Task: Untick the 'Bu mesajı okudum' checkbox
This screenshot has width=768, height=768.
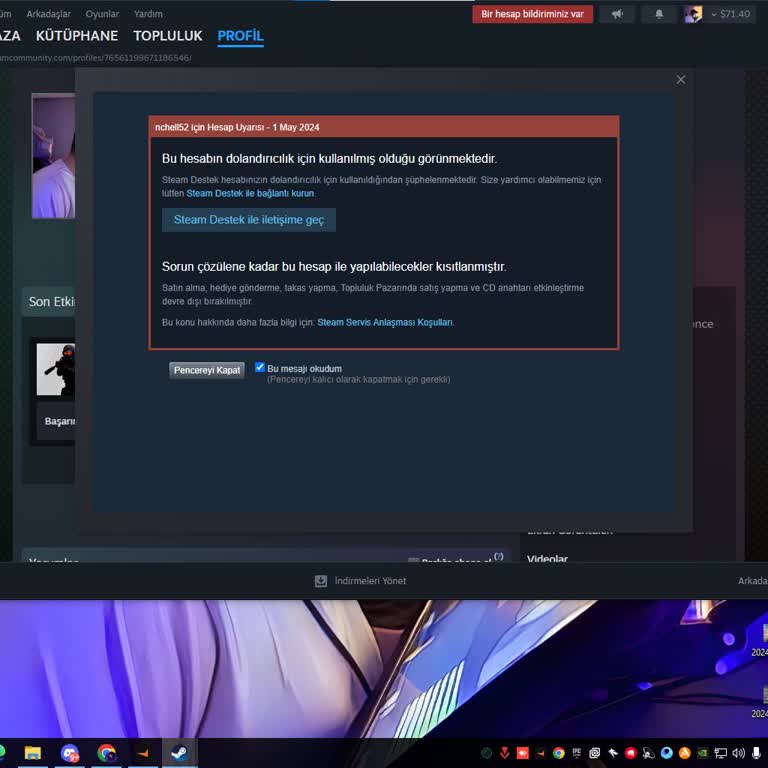Action: 260,367
